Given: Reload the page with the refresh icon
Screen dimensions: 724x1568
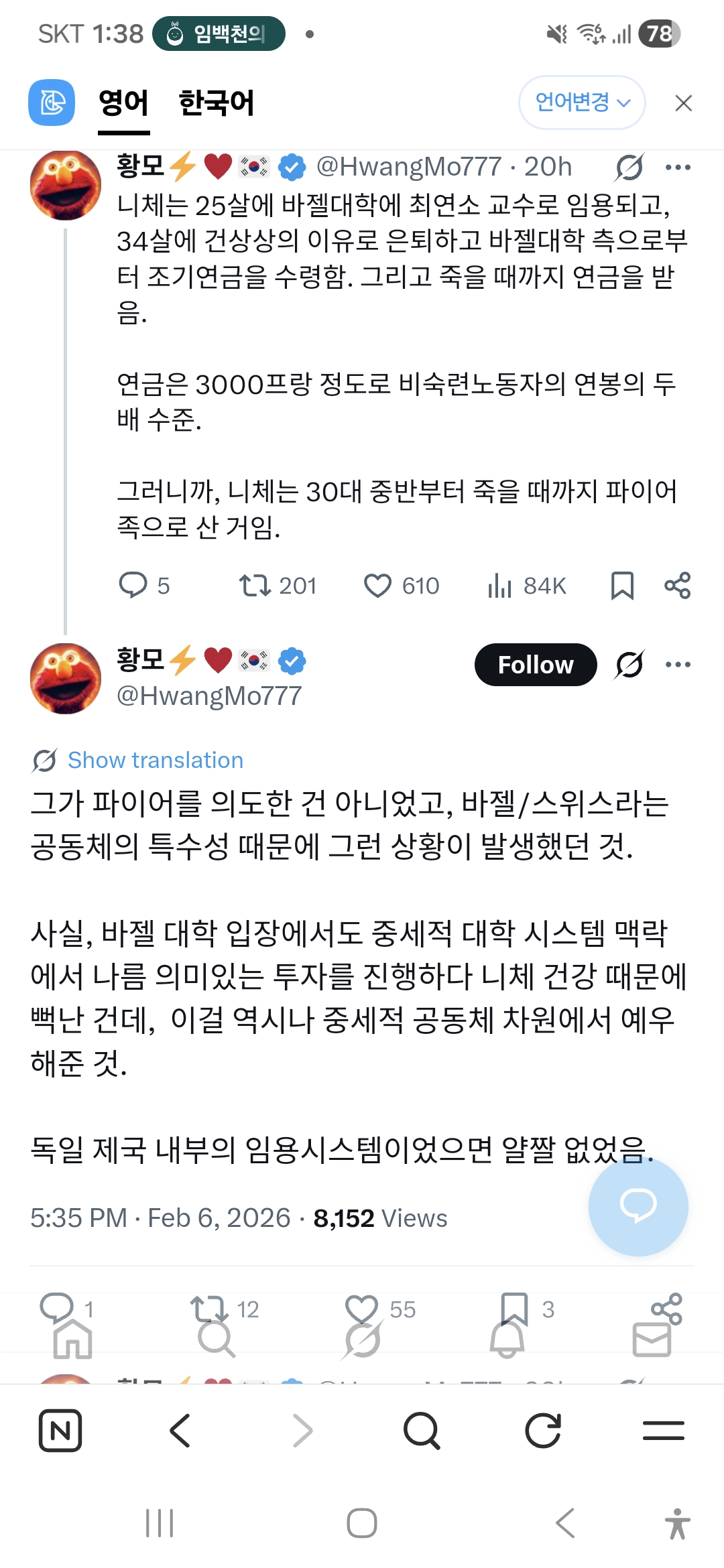Looking at the screenshot, I should click(542, 1431).
